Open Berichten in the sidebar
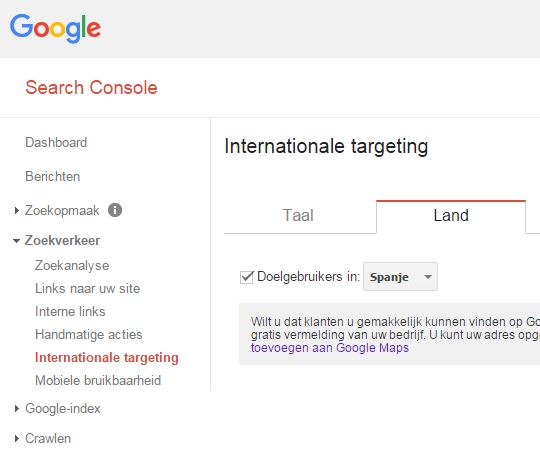The height and width of the screenshot is (454, 540). (x=53, y=176)
